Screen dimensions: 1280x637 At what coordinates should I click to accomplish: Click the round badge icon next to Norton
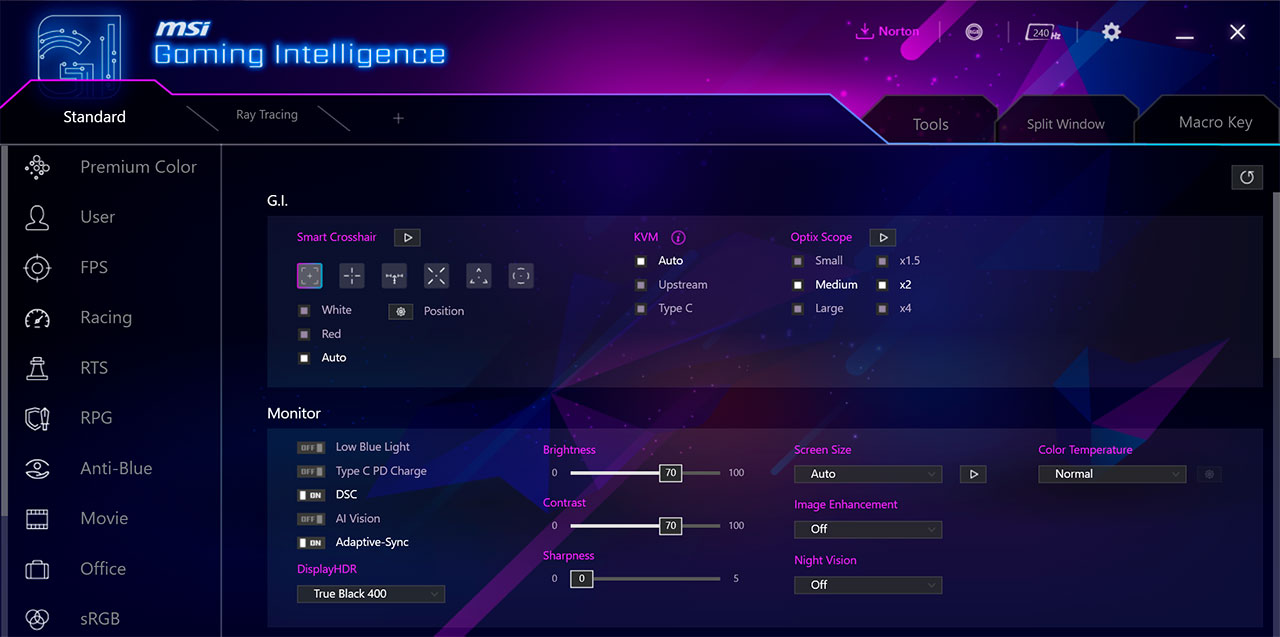(974, 32)
